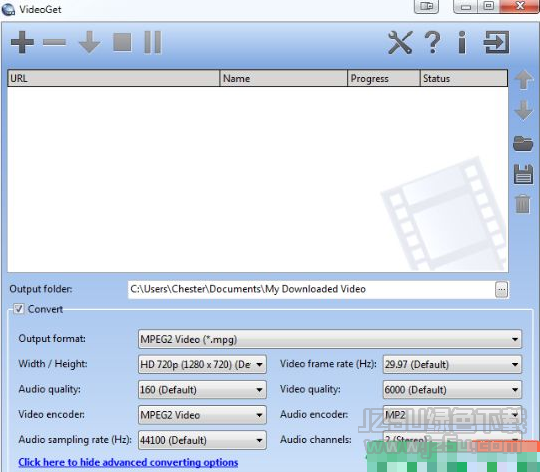This screenshot has height=472, width=540.
Task: Browse for output folder with ellipsis button
Action: coord(501,290)
